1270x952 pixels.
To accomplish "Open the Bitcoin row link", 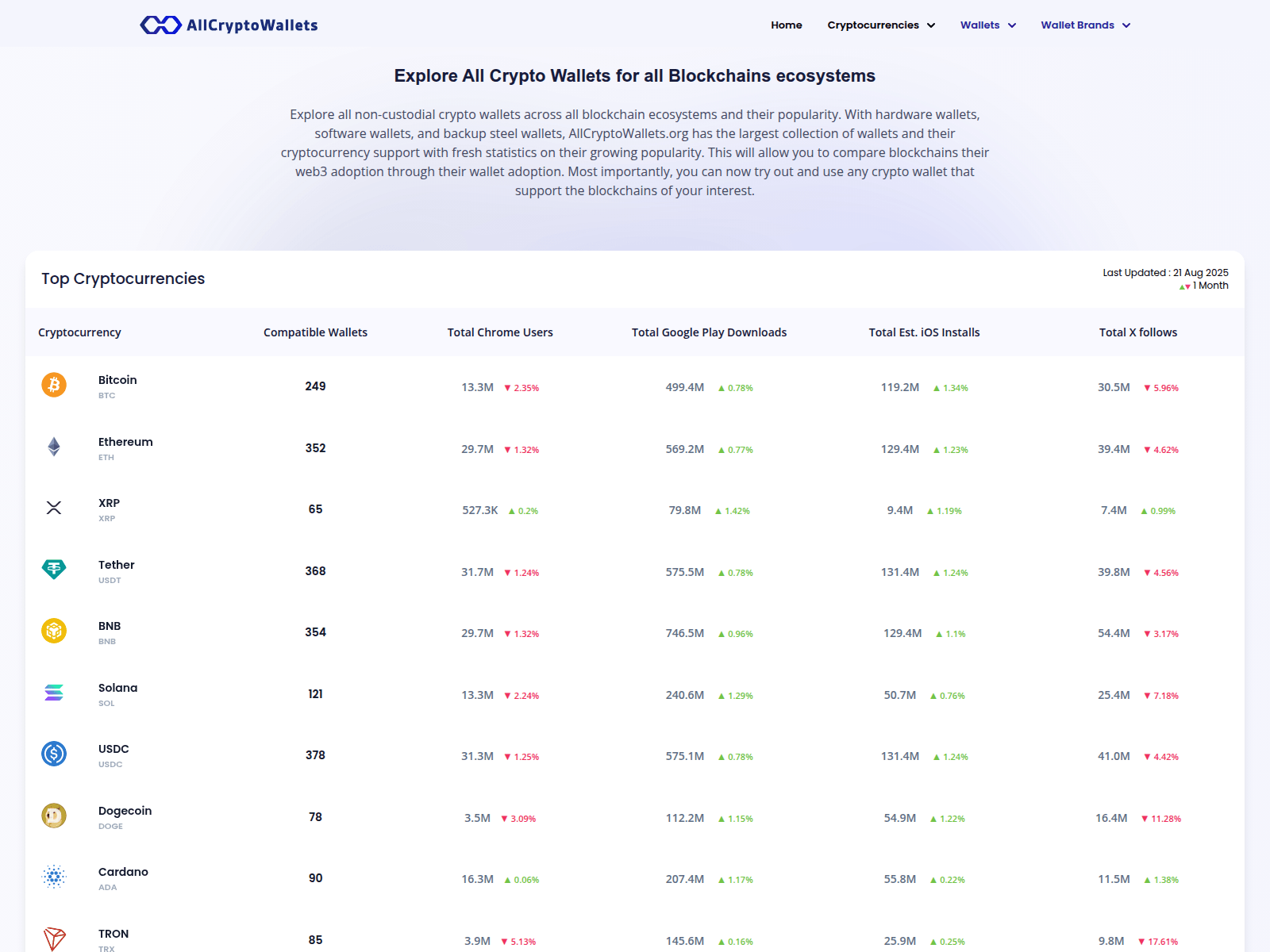I will [117, 380].
